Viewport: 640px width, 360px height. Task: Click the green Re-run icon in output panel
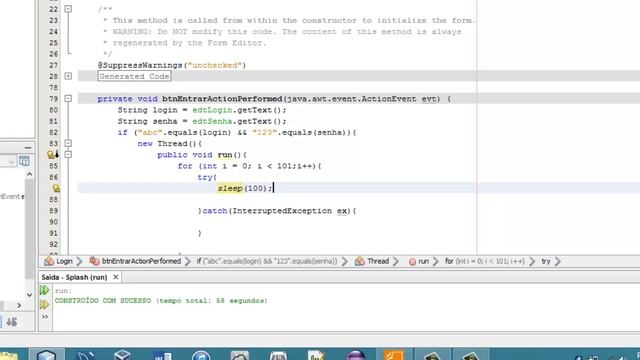click(44, 290)
